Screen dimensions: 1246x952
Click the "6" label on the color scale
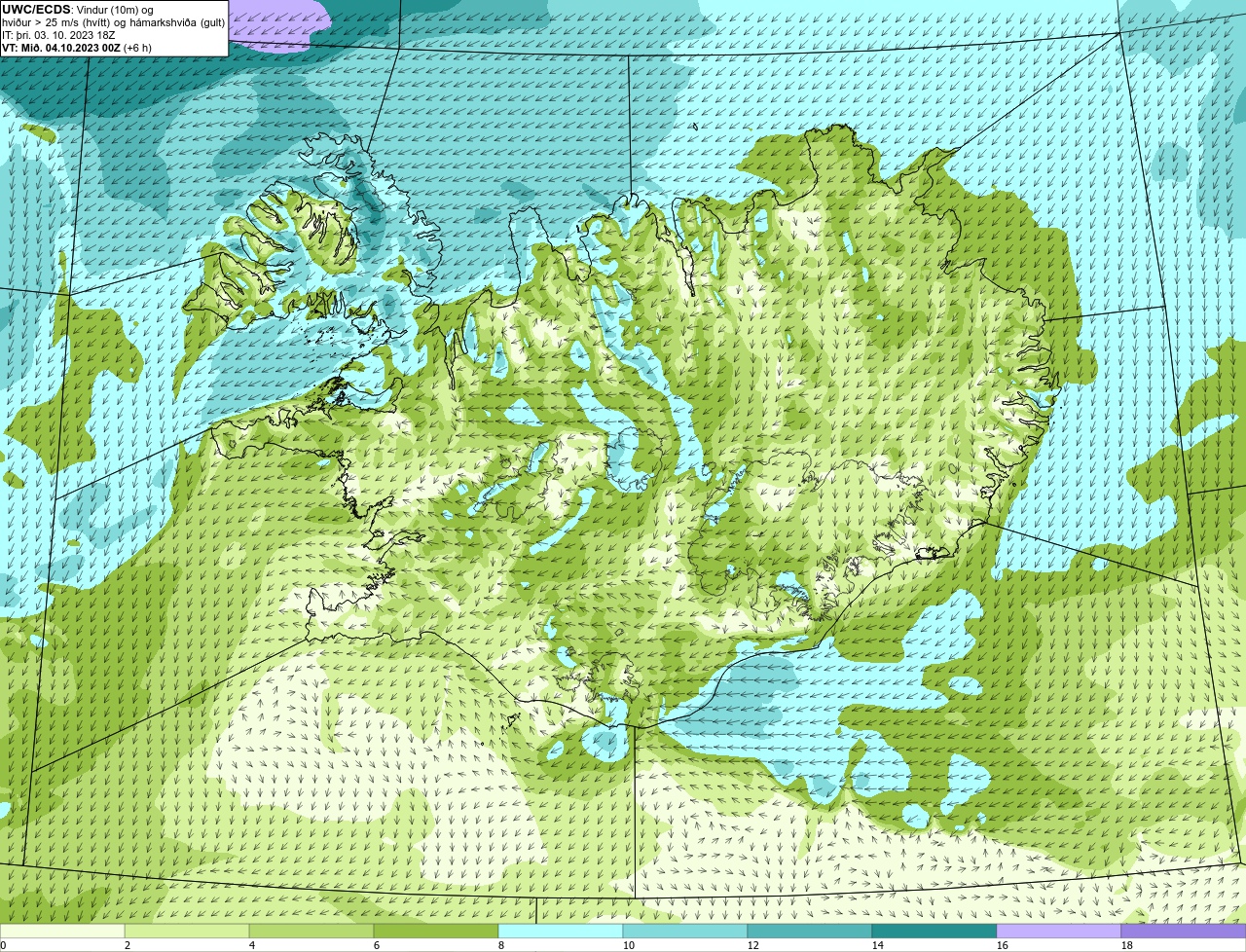tap(377, 945)
